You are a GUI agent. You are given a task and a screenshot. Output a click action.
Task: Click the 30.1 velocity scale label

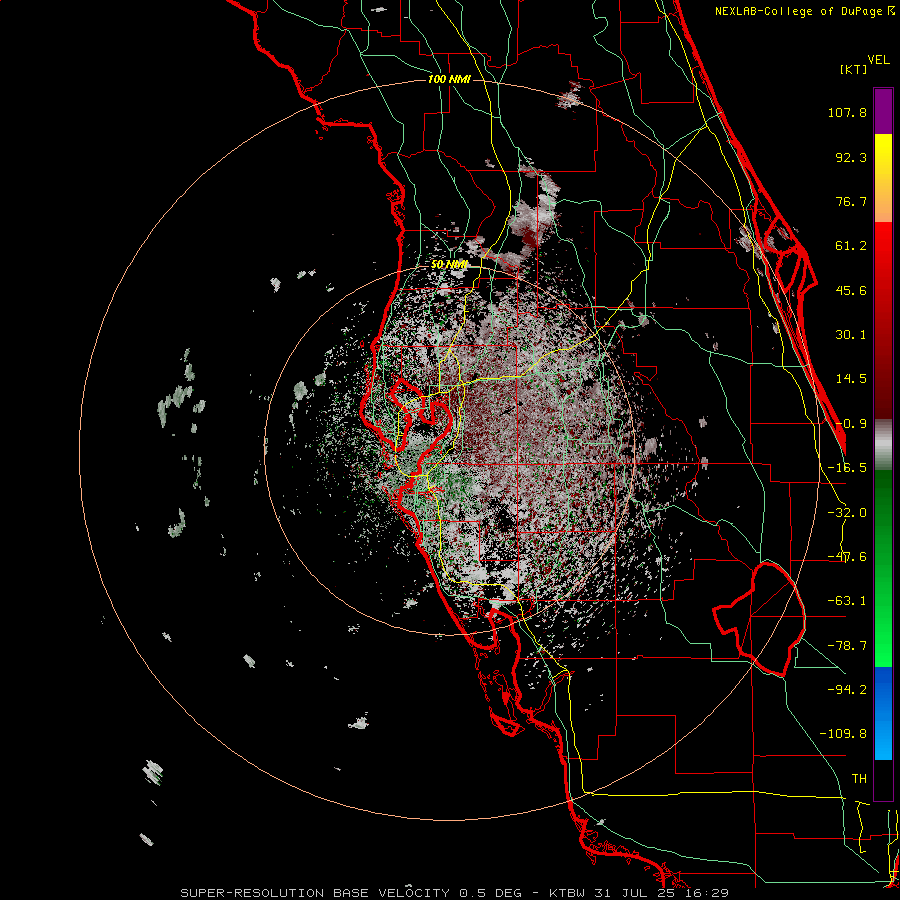coord(851,335)
